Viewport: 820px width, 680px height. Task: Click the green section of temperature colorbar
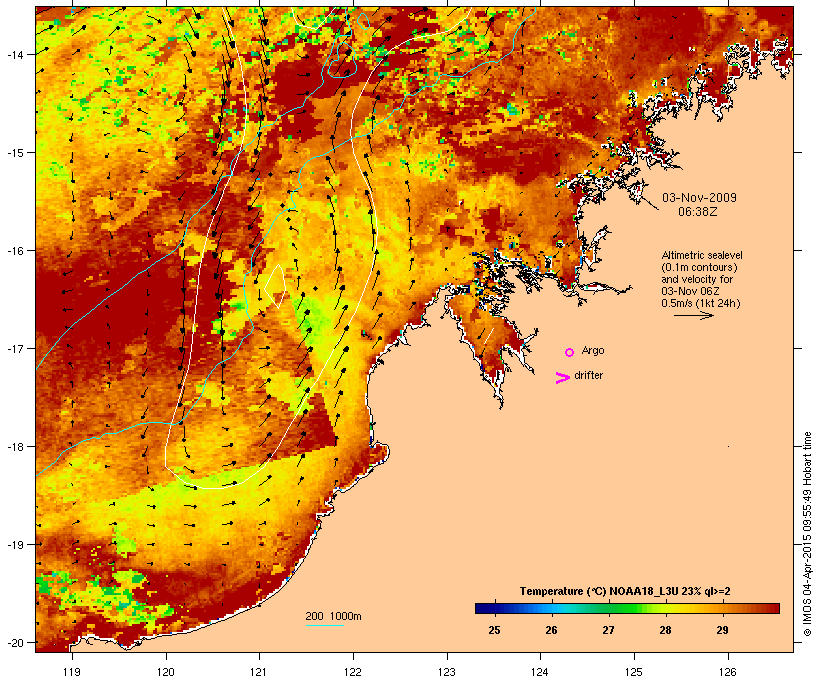(x=622, y=608)
